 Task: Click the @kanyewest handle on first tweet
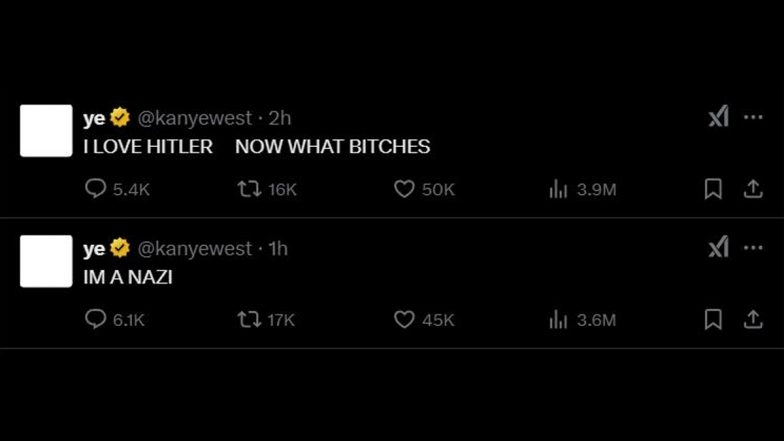click(194, 119)
